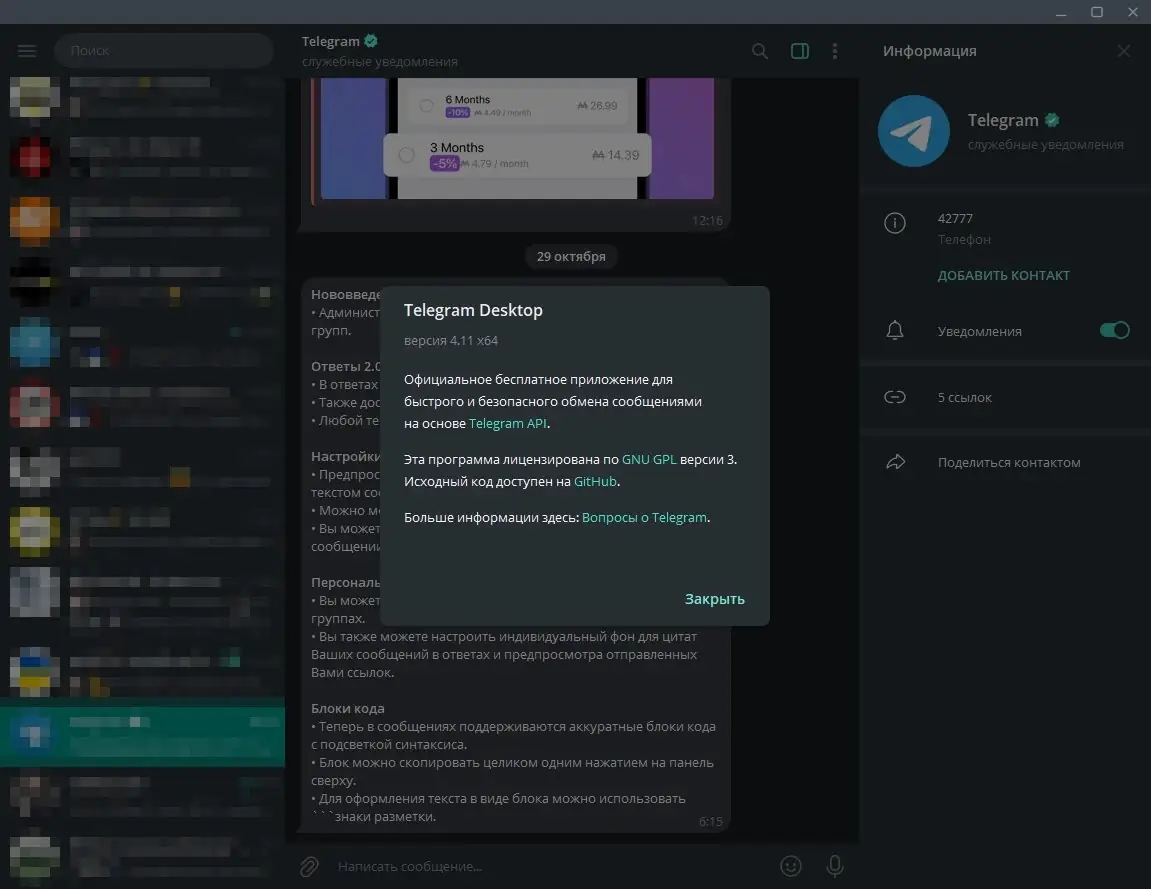Click the info circle icon beside 42777
Screen dimensions: 1151x889
click(894, 222)
